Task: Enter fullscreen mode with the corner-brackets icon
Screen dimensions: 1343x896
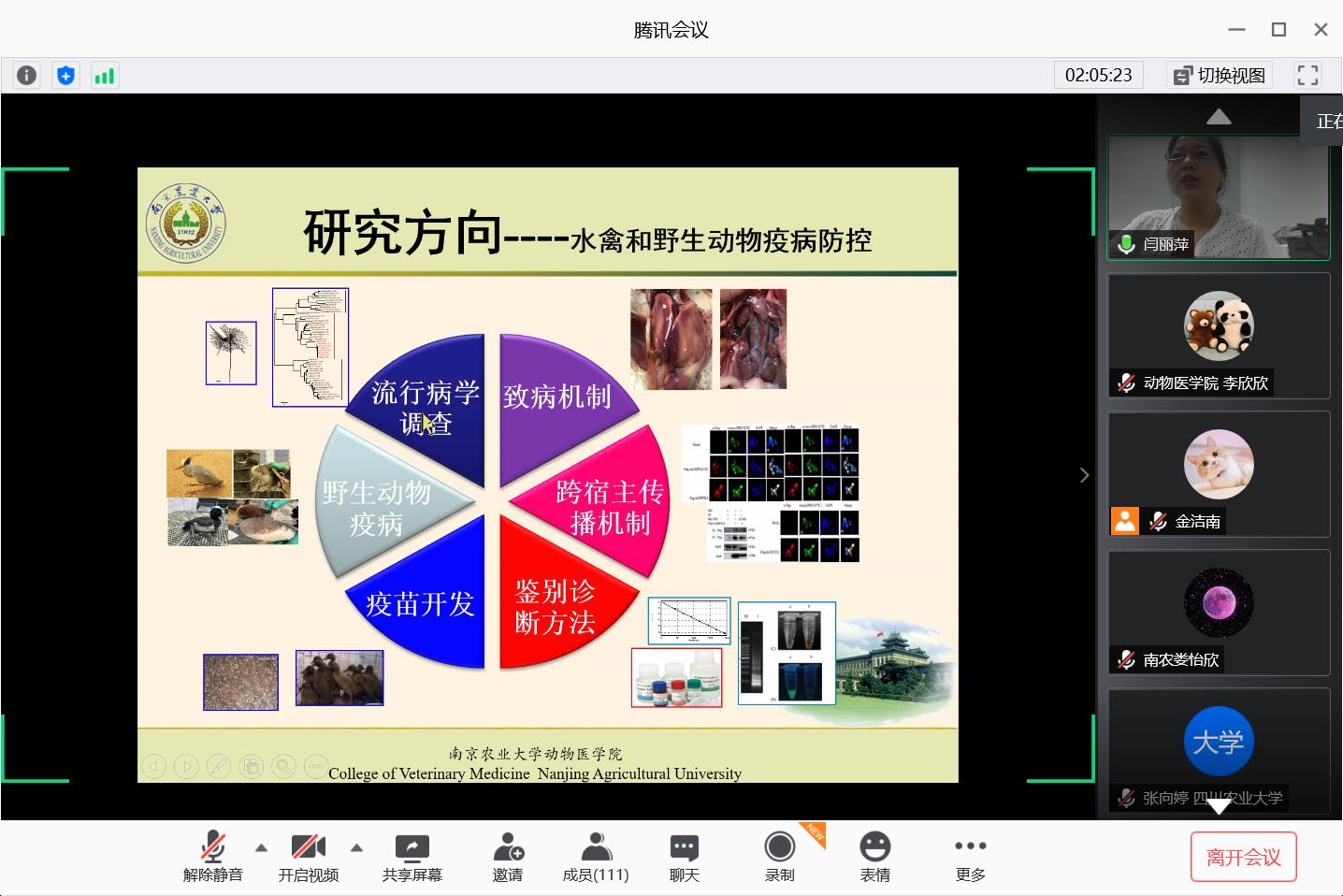Action: (1307, 76)
